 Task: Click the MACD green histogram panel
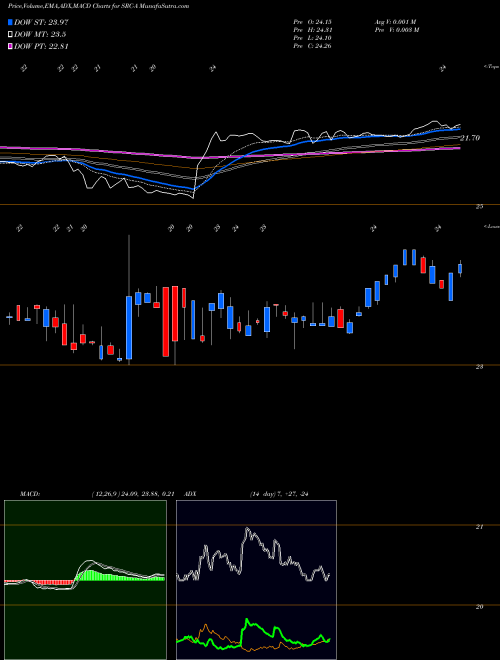click(x=85, y=580)
